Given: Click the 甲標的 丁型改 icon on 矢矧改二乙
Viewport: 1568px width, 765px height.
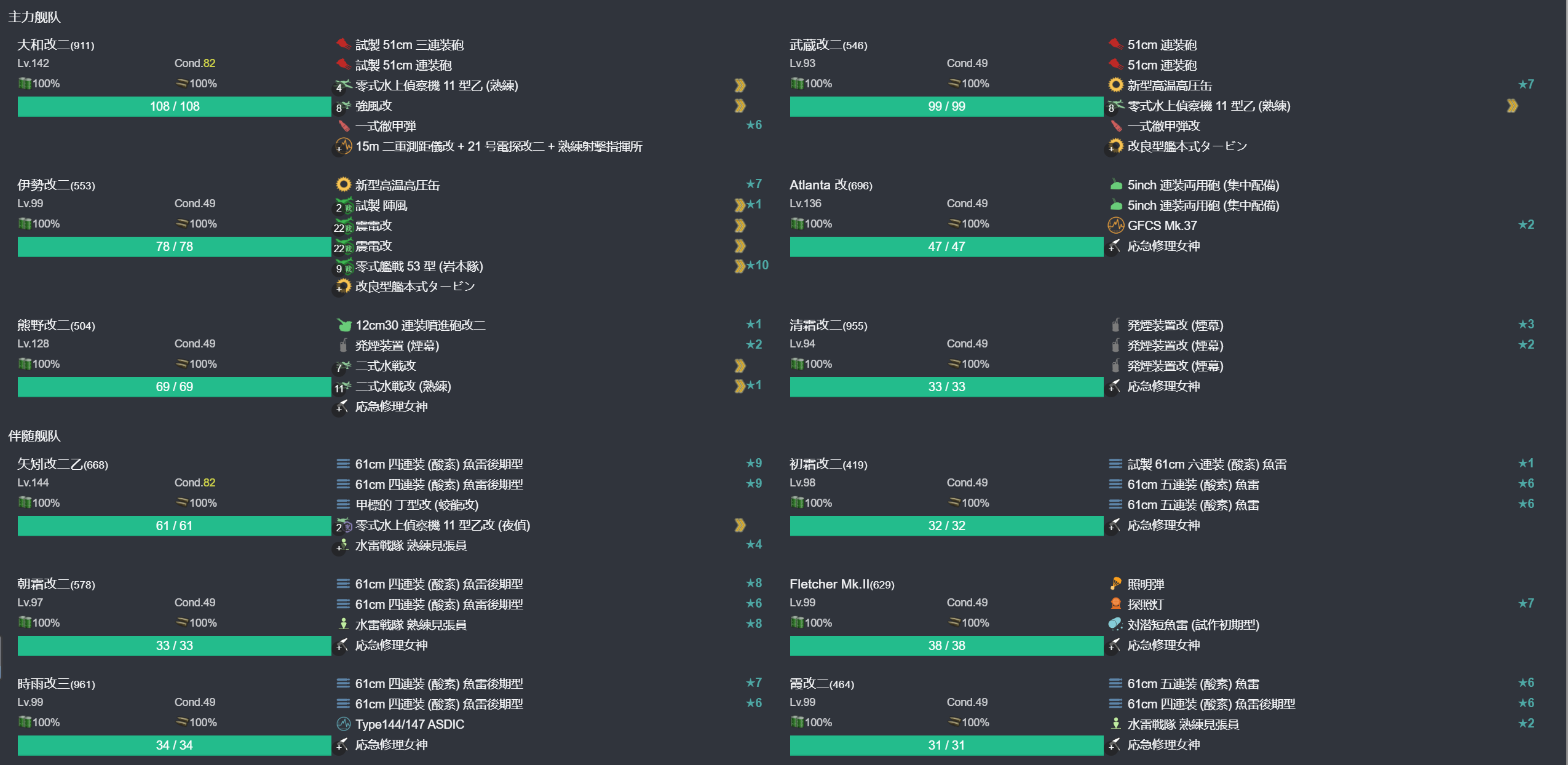Looking at the screenshot, I should click(x=342, y=505).
